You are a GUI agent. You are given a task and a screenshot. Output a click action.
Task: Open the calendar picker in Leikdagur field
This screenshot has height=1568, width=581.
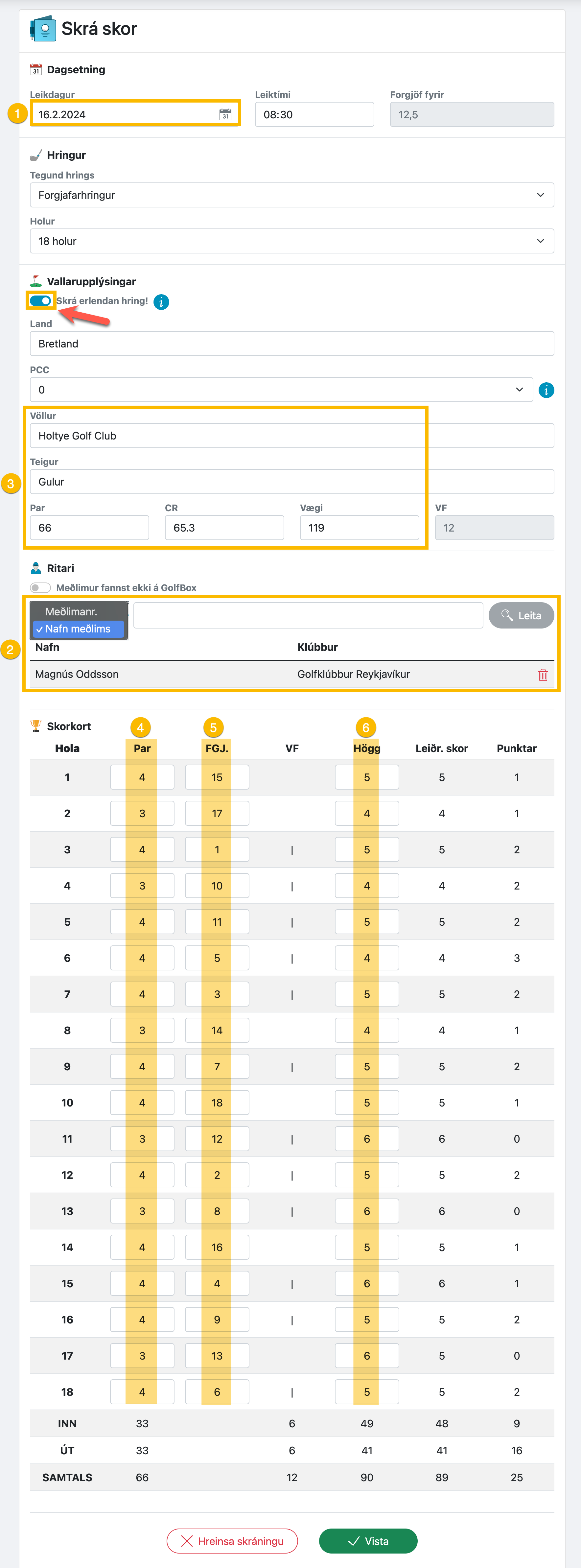tap(225, 114)
